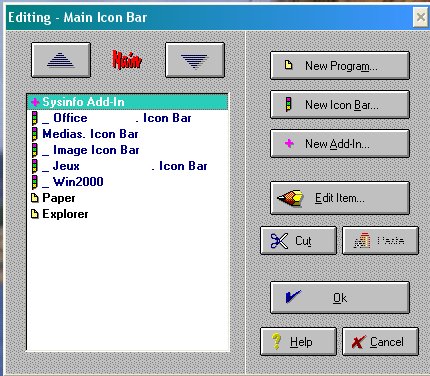The image size is (430, 376).
Task: Cancel editing the Main Icon Bar
Action: click(380, 342)
